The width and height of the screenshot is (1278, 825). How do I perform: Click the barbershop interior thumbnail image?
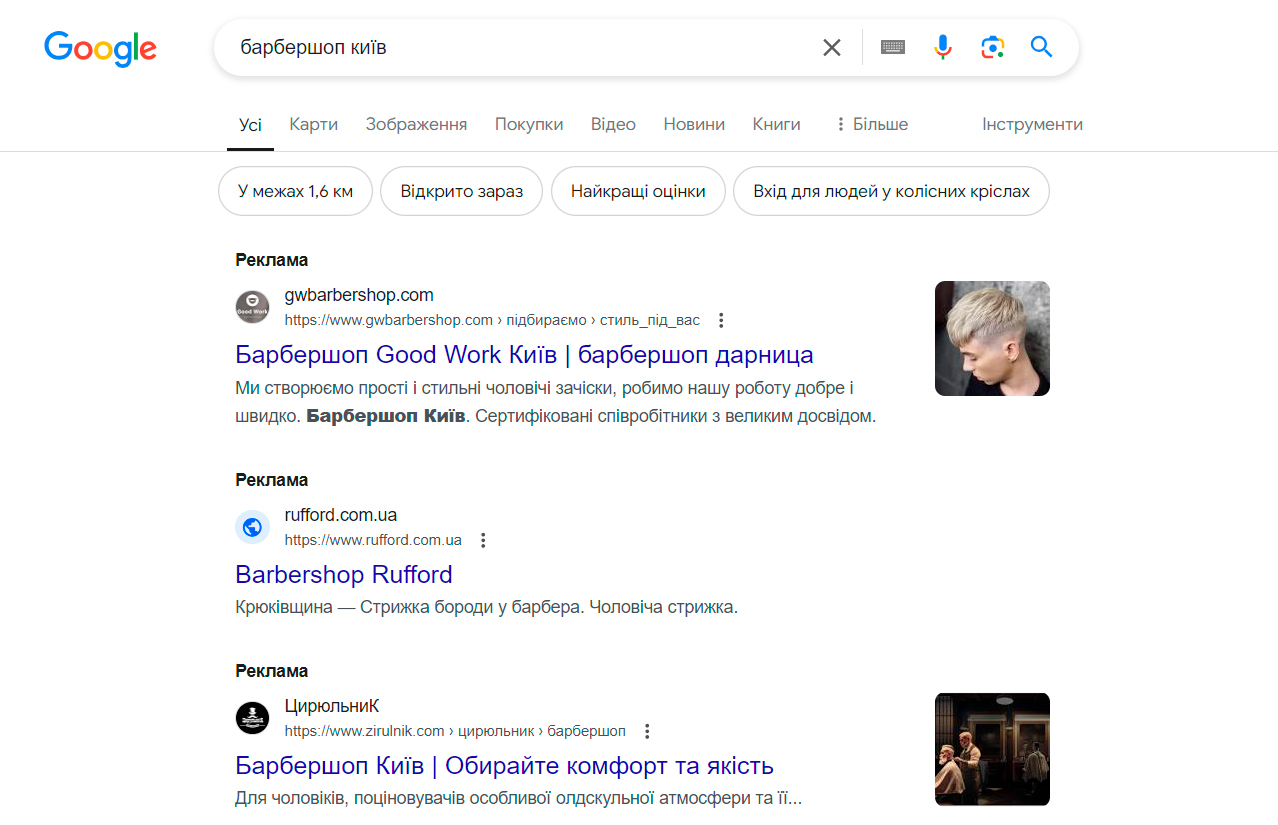point(992,749)
